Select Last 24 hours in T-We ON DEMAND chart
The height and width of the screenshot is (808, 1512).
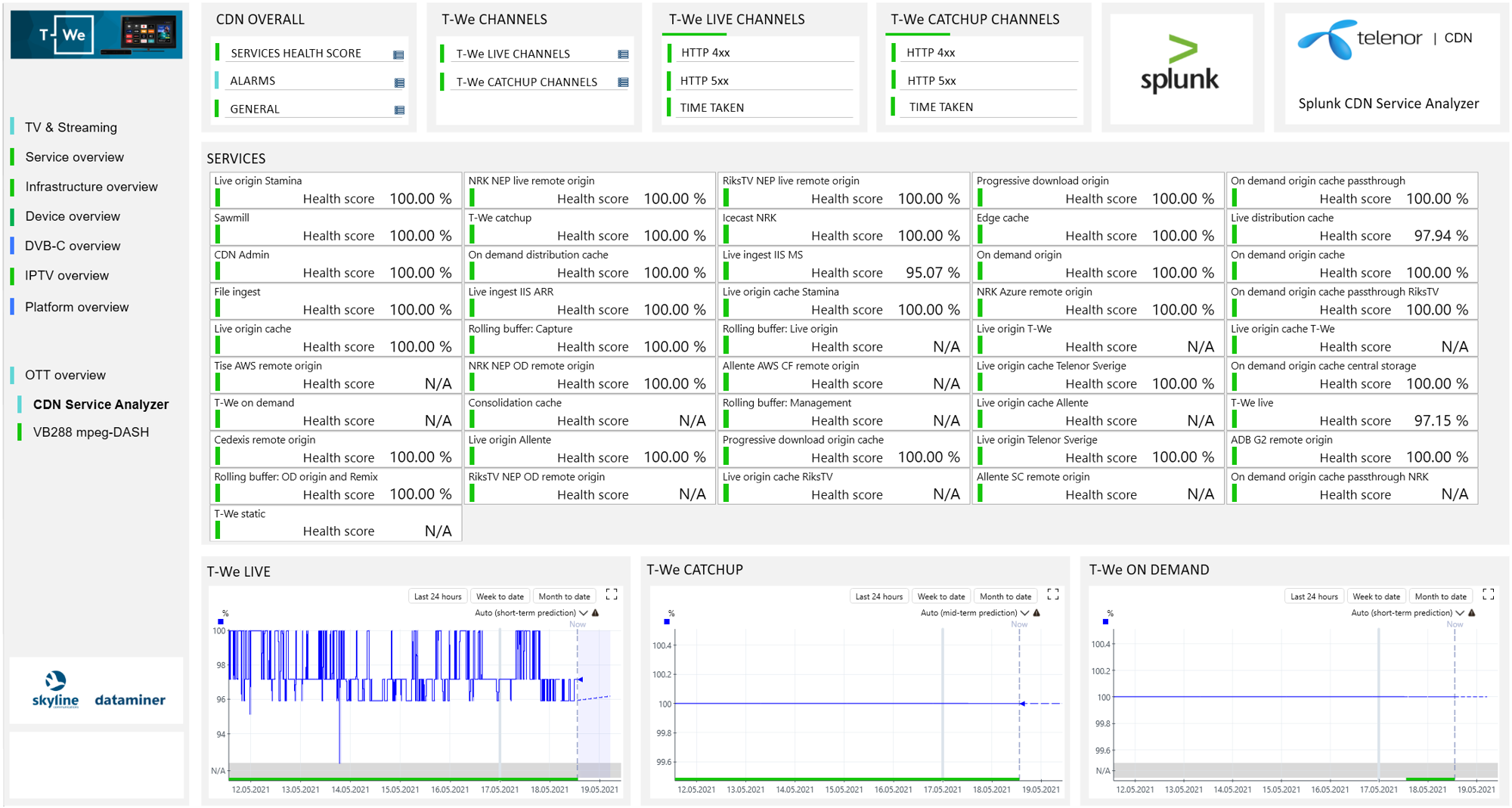[x=1314, y=596]
